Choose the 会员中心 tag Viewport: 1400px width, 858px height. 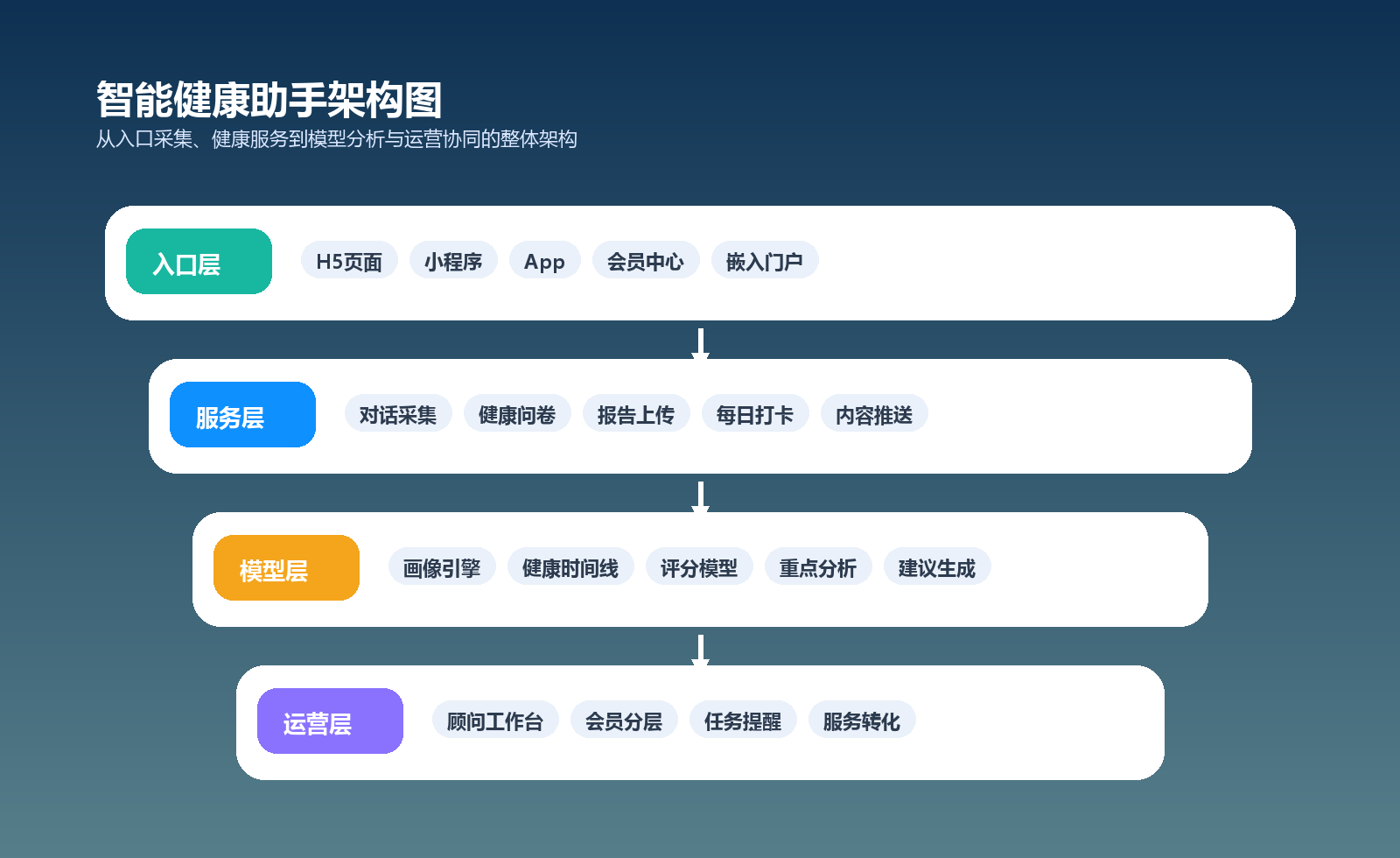[x=646, y=261]
